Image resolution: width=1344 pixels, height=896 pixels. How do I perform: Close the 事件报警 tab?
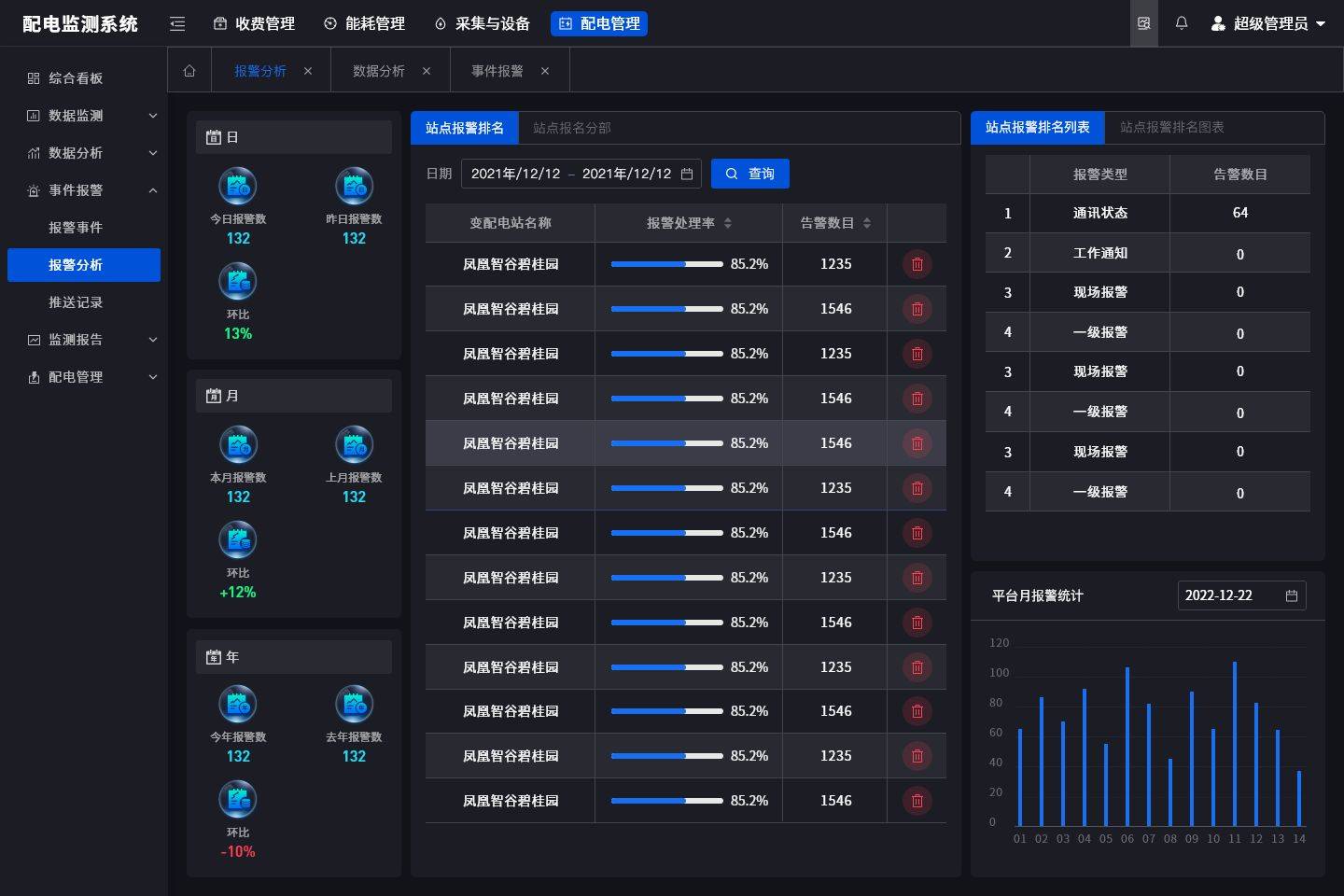point(545,71)
